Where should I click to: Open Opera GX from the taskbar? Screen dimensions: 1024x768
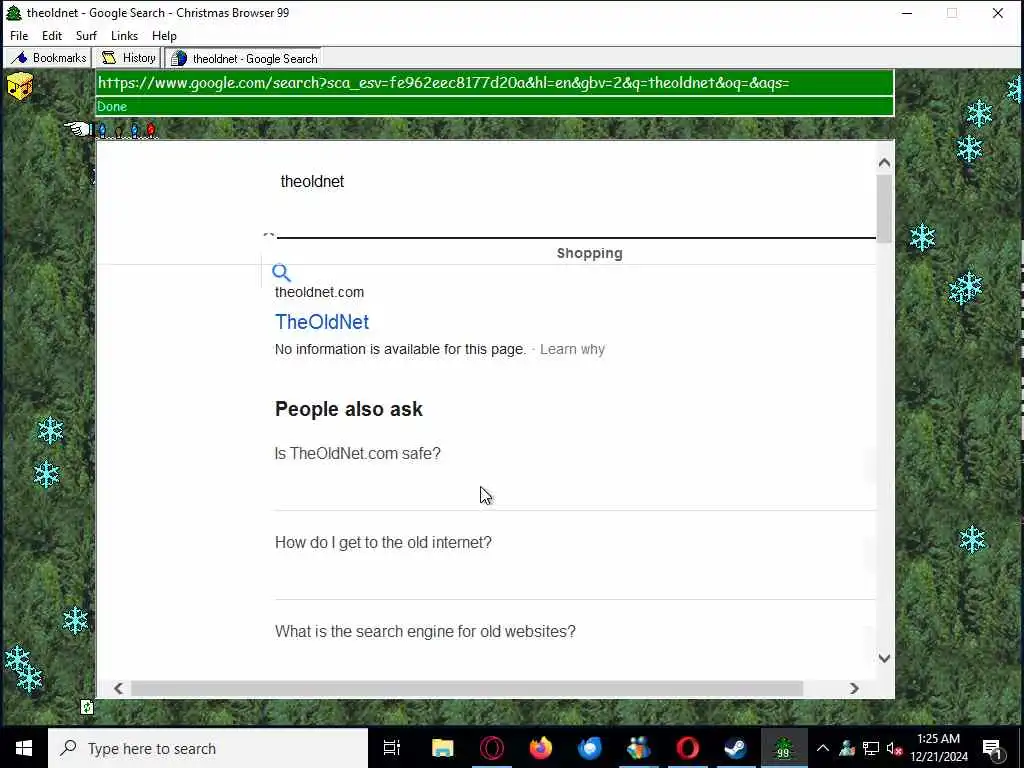click(x=492, y=748)
